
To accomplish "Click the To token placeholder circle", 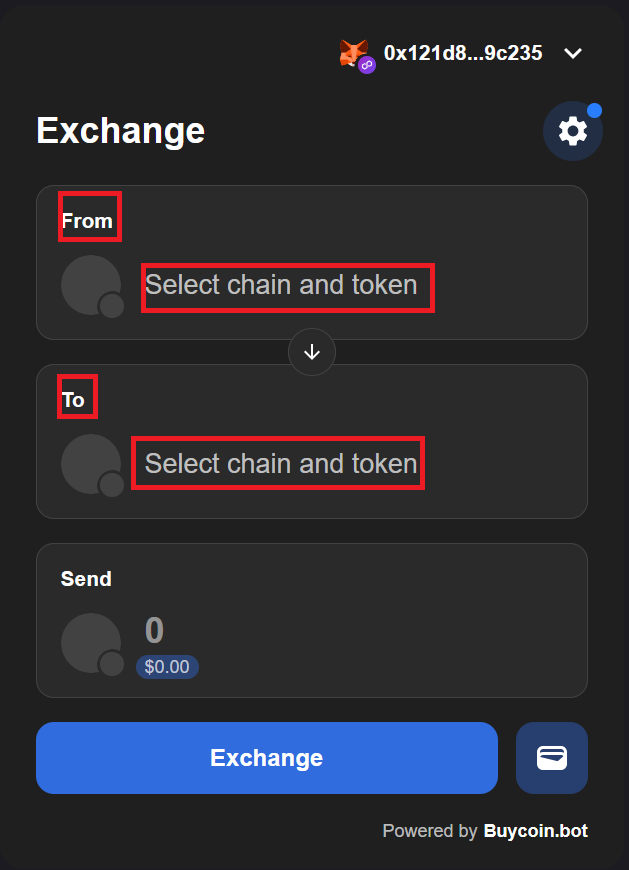I will coord(89,462).
